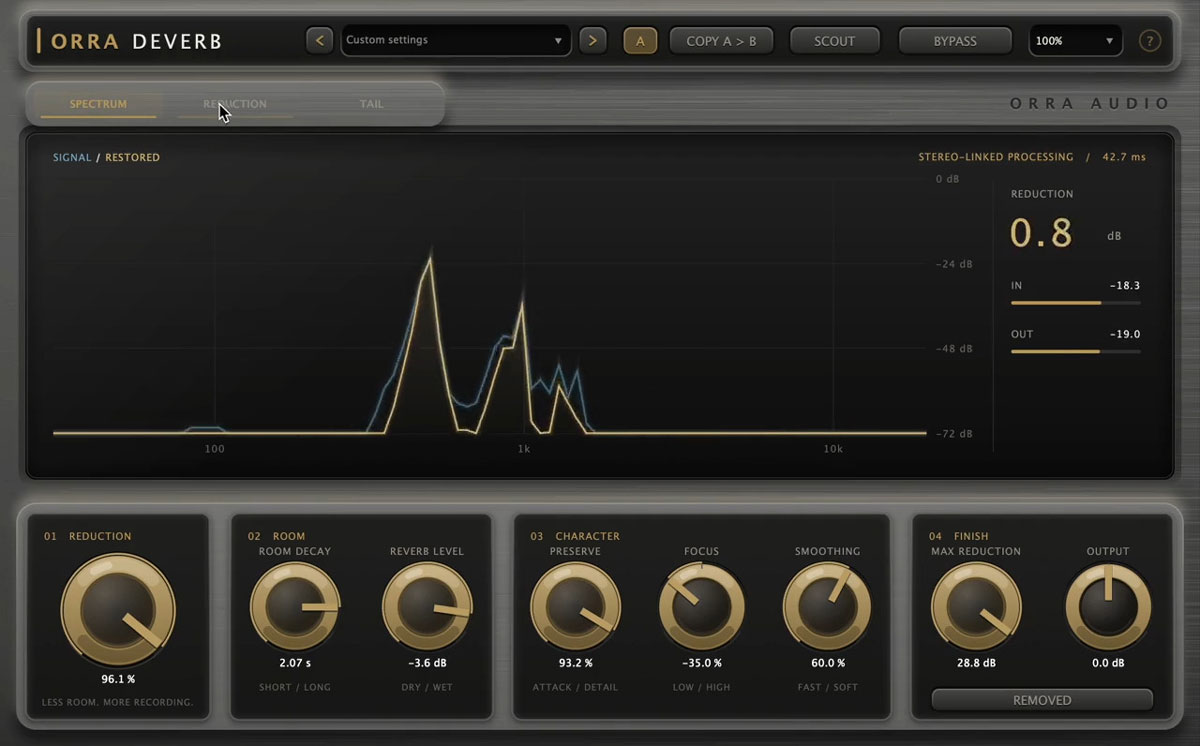Screen dimensions: 1200x746
Task: Click the 93.2 % preserve value
Action: (x=575, y=663)
